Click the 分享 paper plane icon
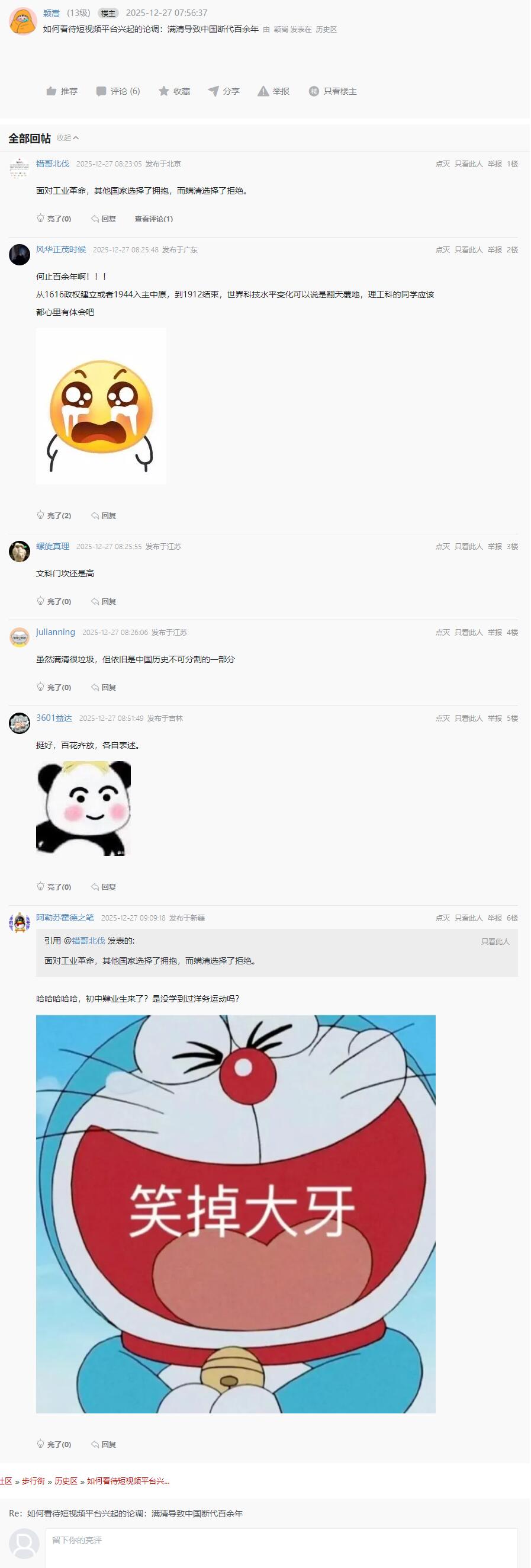 coord(214,91)
